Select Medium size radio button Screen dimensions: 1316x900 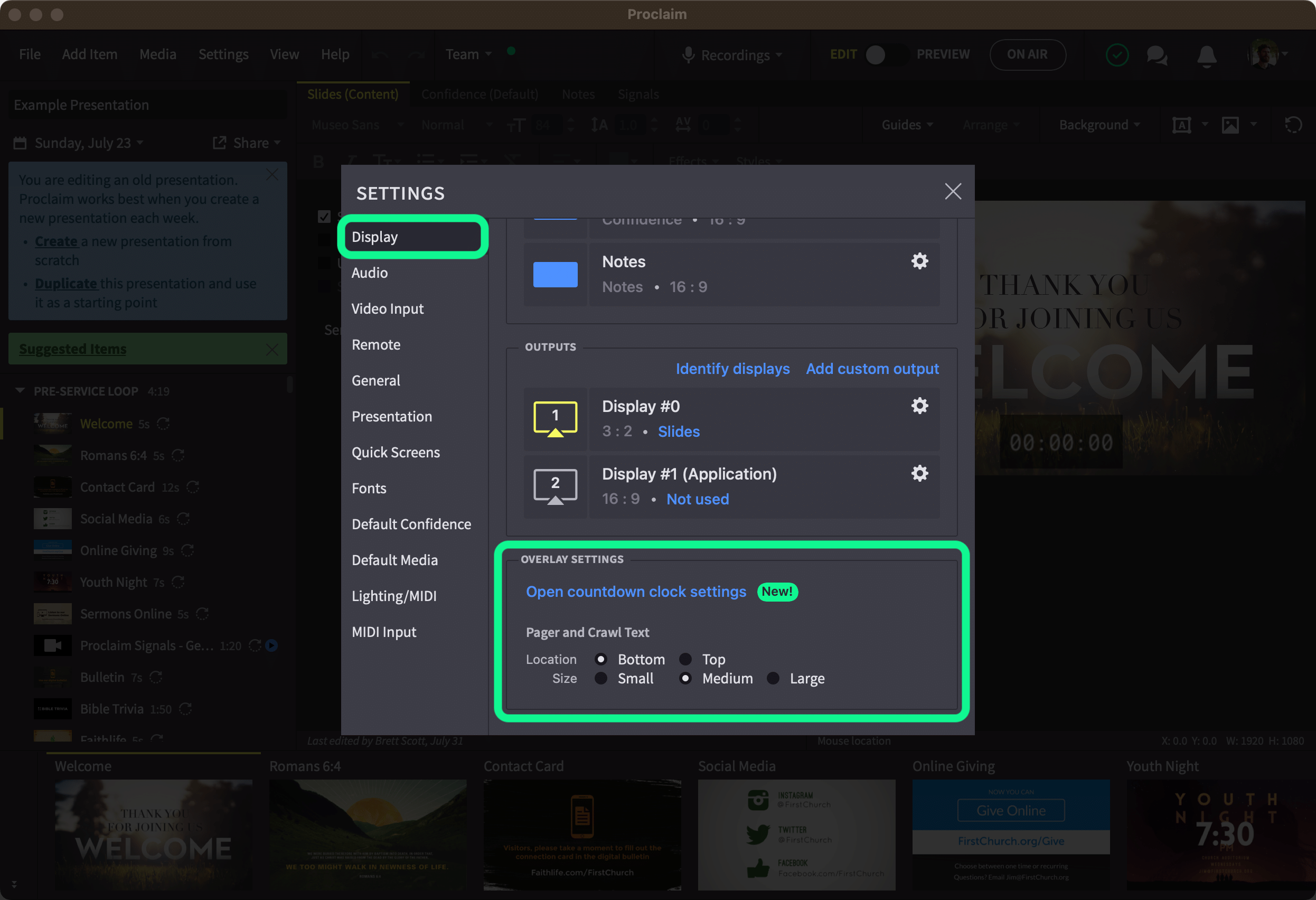click(685, 678)
